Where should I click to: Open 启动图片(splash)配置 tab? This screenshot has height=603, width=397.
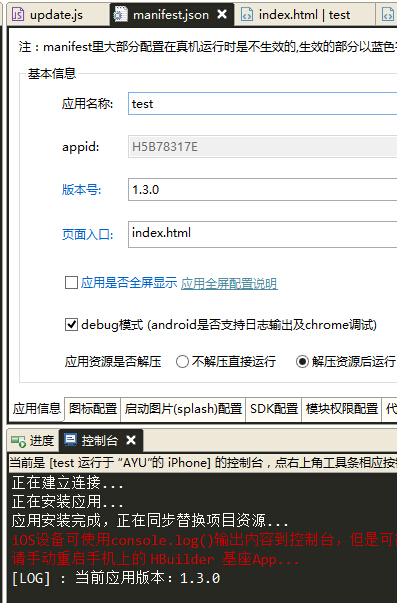pyautogui.click(x=183, y=409)
